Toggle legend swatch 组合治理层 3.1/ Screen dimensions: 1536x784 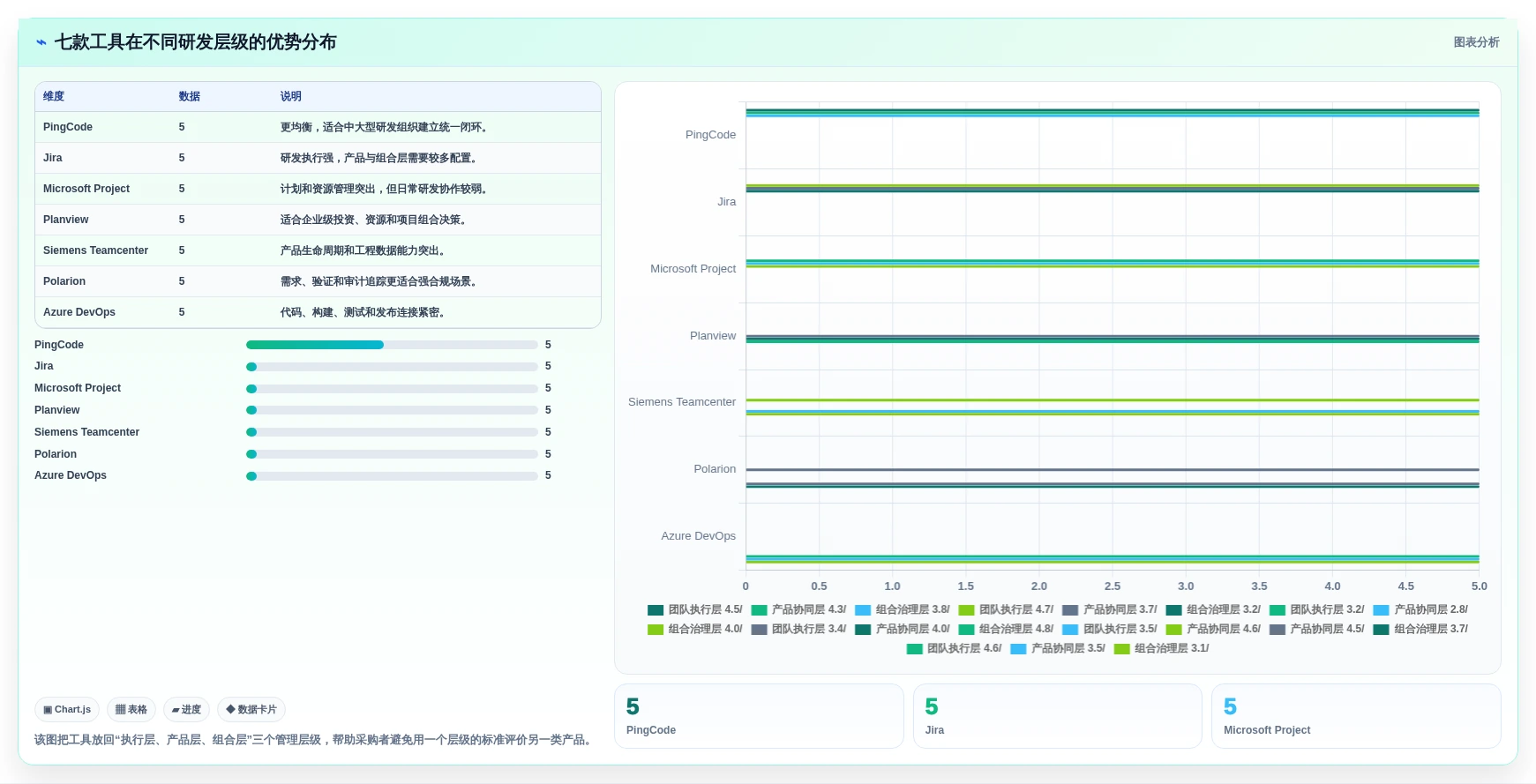(1122, 648)
